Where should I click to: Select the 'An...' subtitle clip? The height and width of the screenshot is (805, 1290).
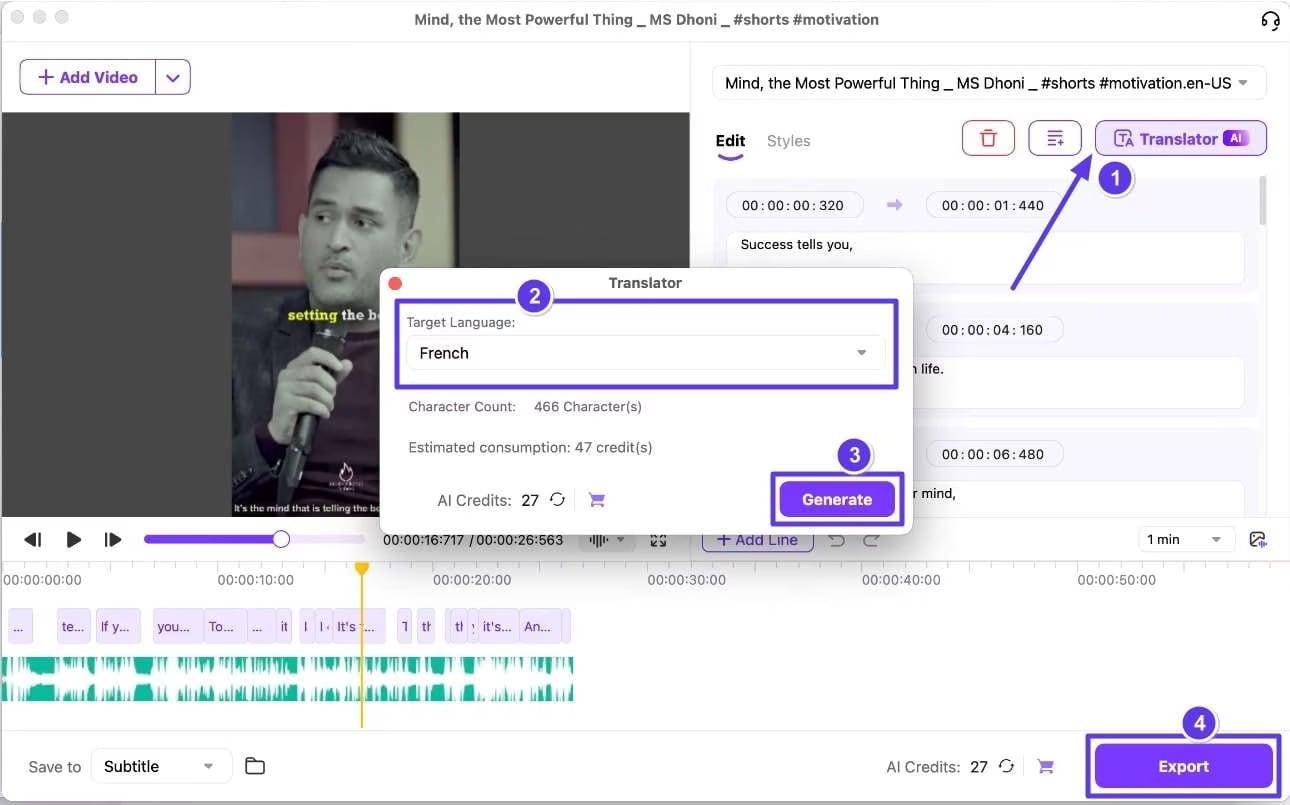[x=540, y=626]
